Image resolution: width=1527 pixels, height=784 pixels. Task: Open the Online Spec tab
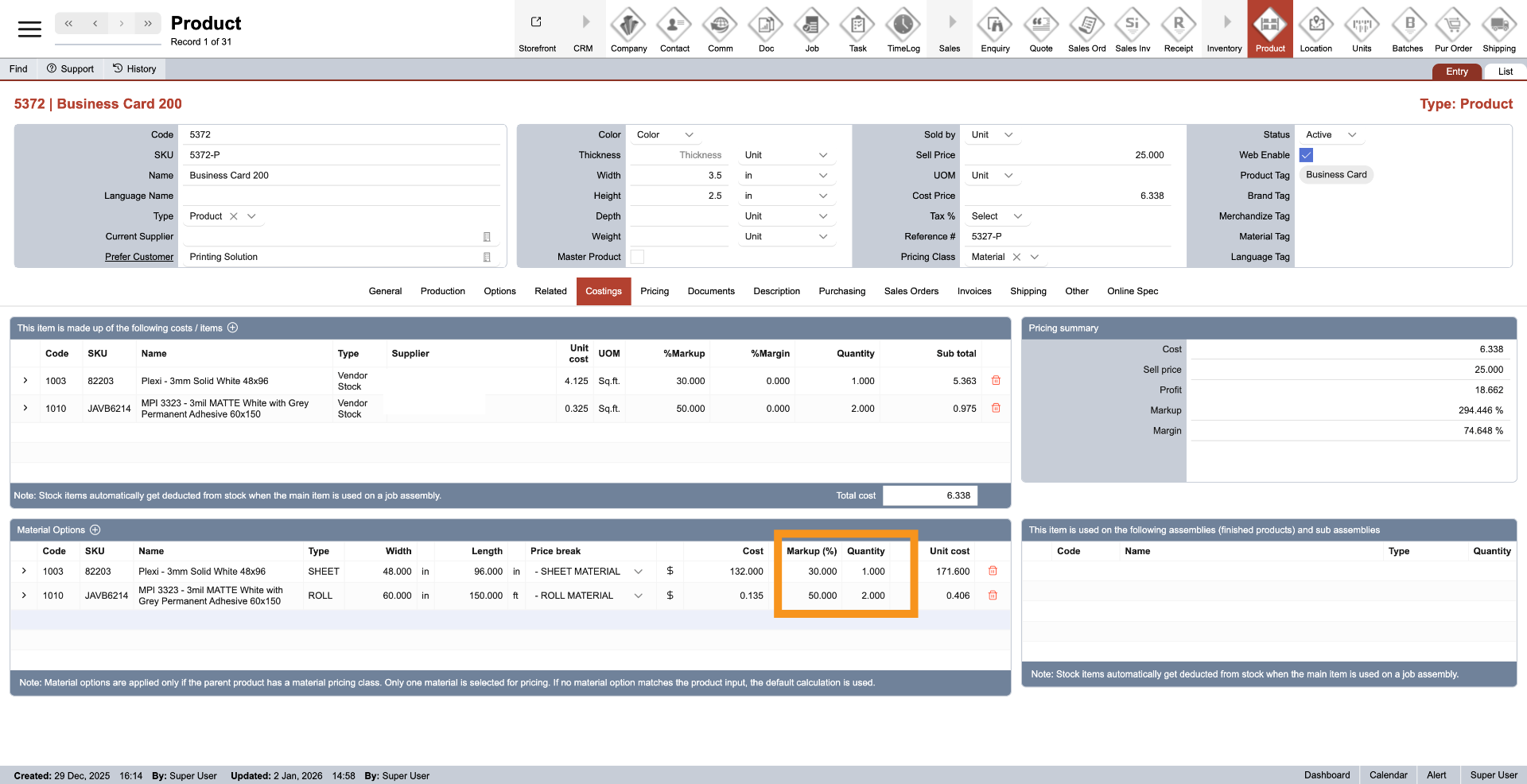(1132, 291)
